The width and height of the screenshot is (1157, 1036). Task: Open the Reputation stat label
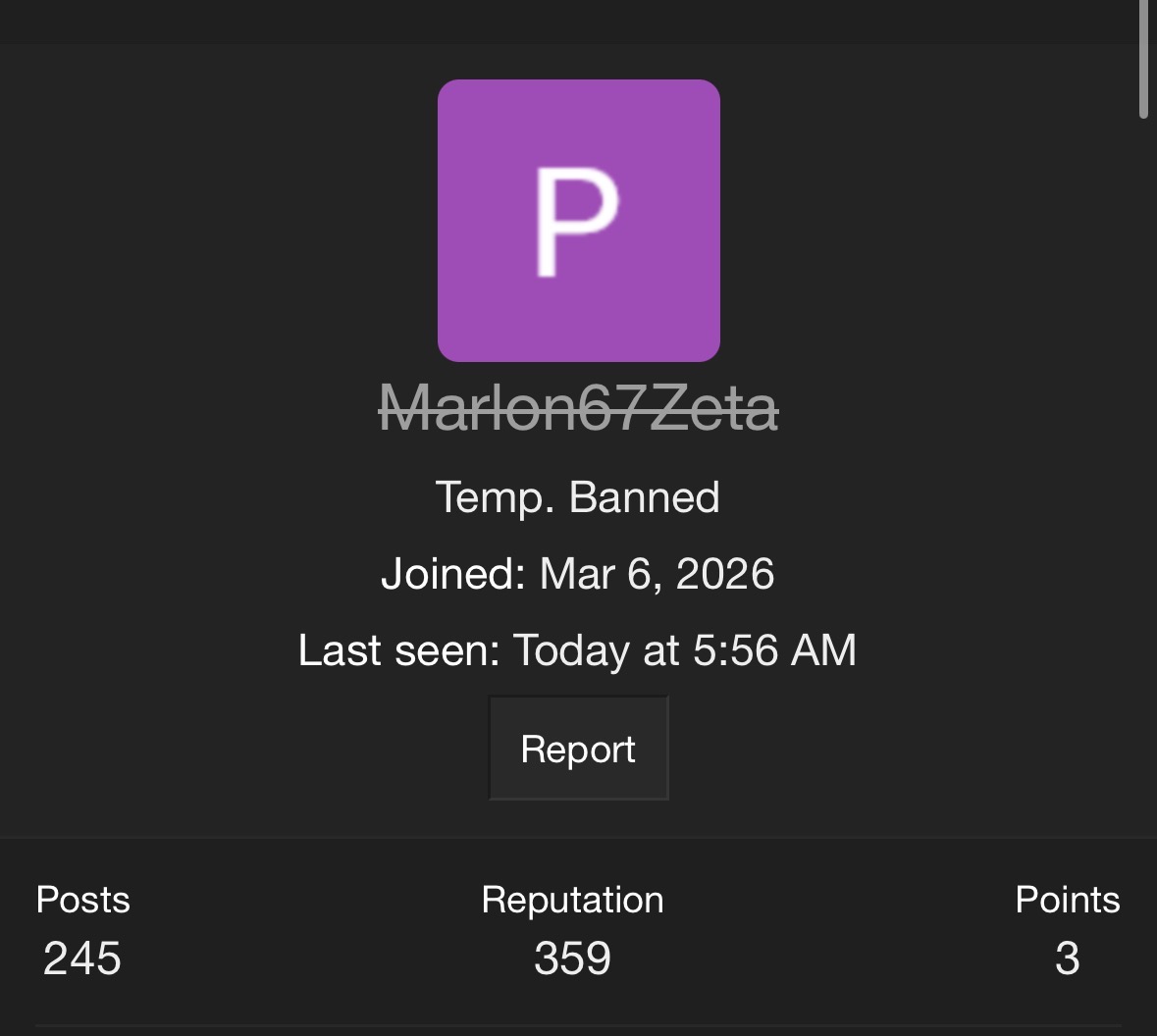click(x=572, y=900)
